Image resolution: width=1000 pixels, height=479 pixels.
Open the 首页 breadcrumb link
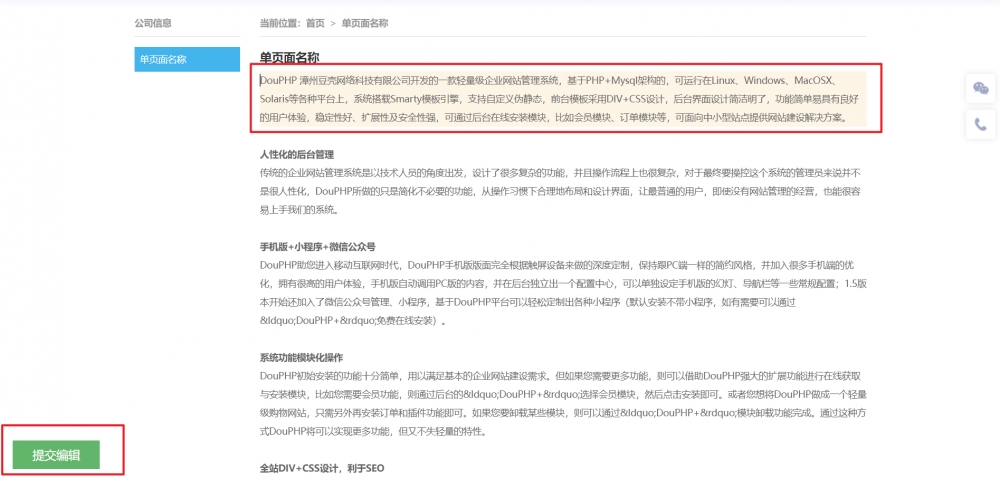coord(315,24)
